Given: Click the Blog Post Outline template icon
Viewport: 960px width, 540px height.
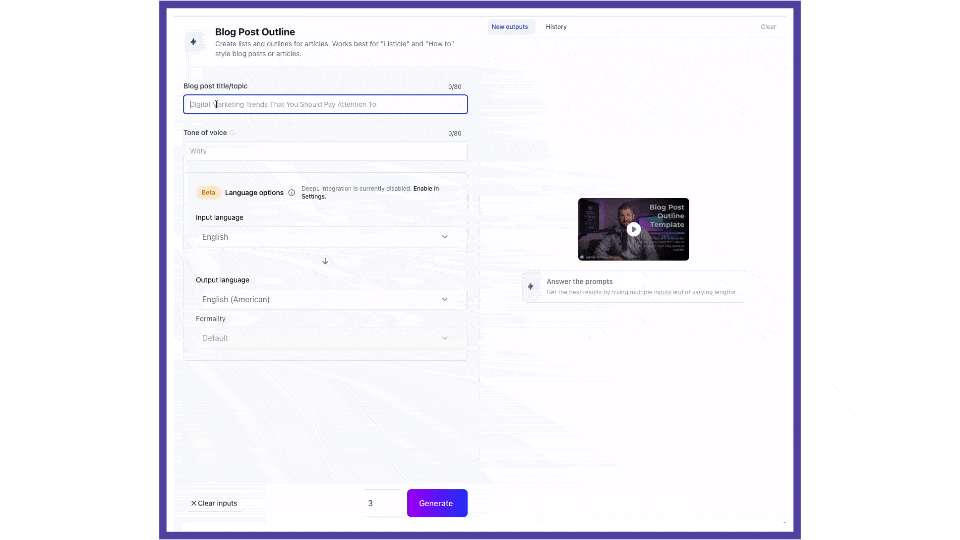Looking at the screenshot, I should pyautogui.click(x=193, y=42).
